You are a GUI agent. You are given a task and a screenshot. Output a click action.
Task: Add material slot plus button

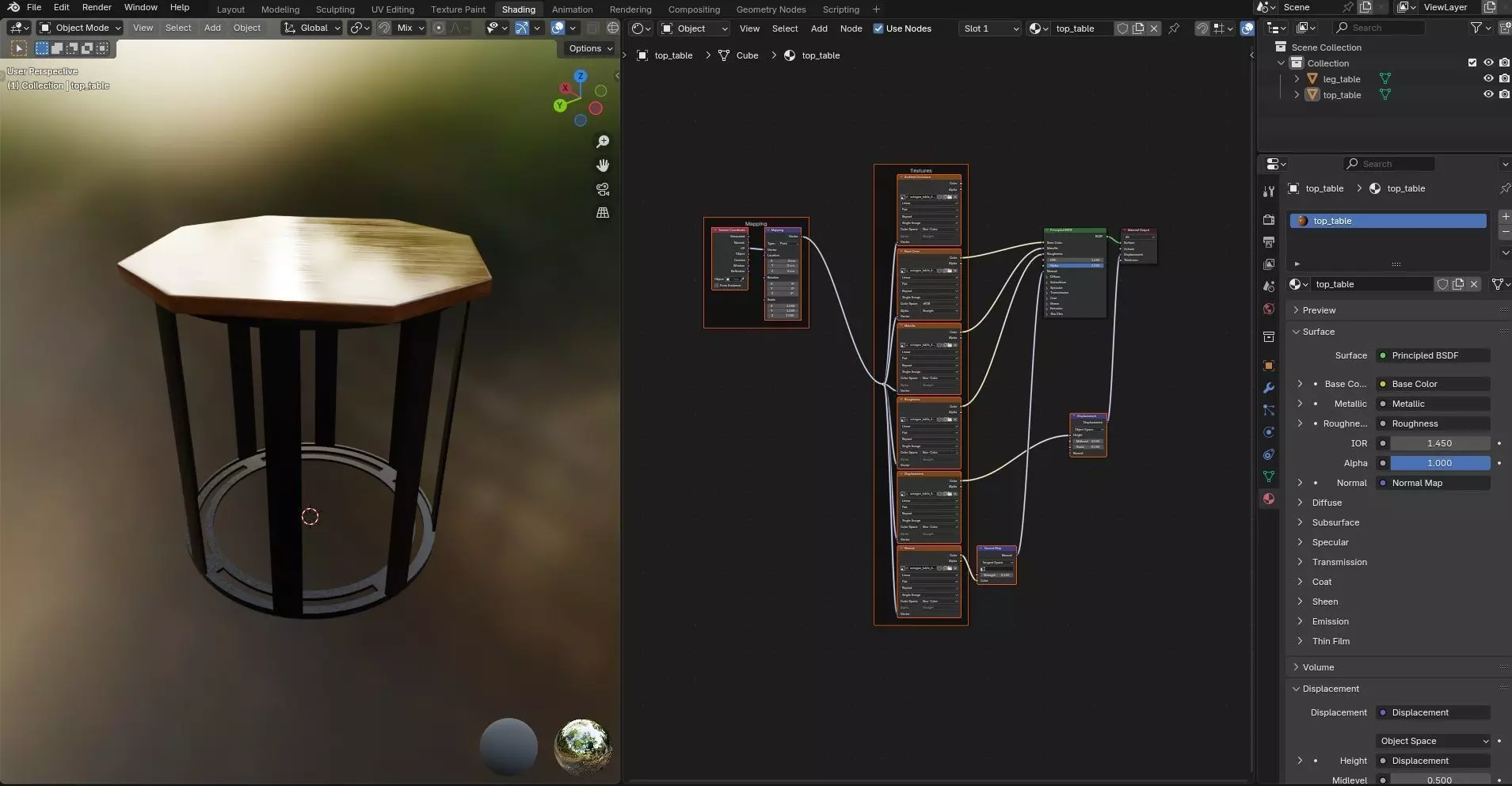pos(1505,217)
